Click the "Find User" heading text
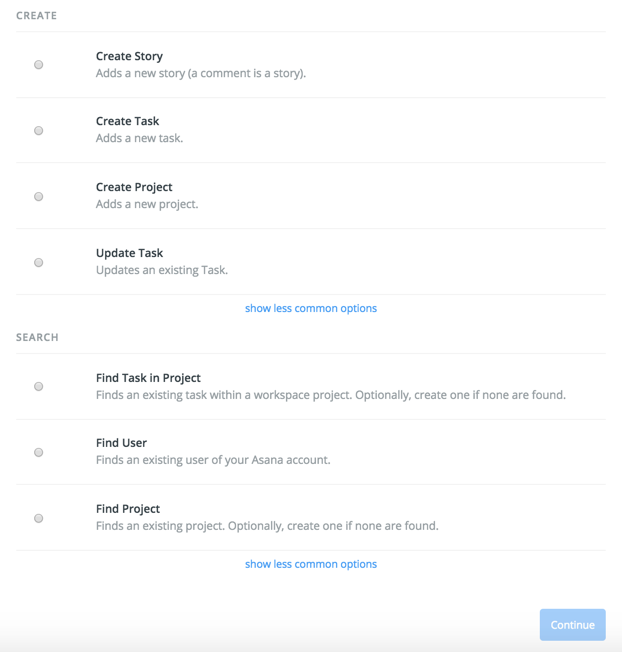Screen dimensions: 622x652 (121, 443)
